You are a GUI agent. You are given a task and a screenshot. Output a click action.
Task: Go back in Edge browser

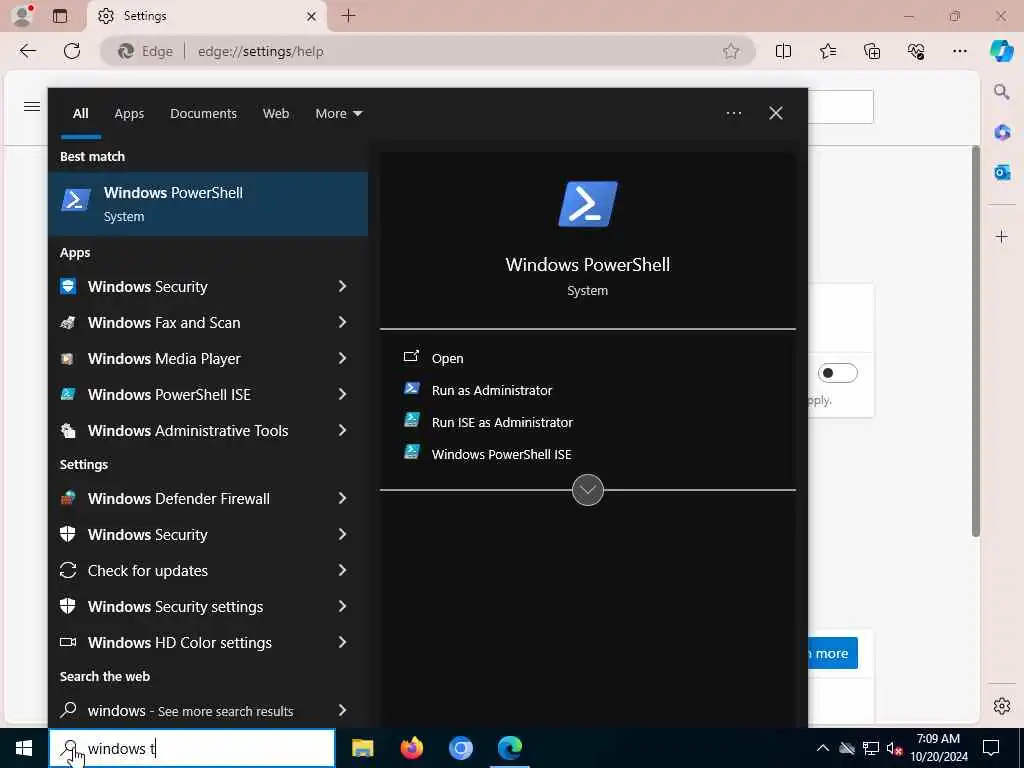pyautogui.click(x=27, y=51)
